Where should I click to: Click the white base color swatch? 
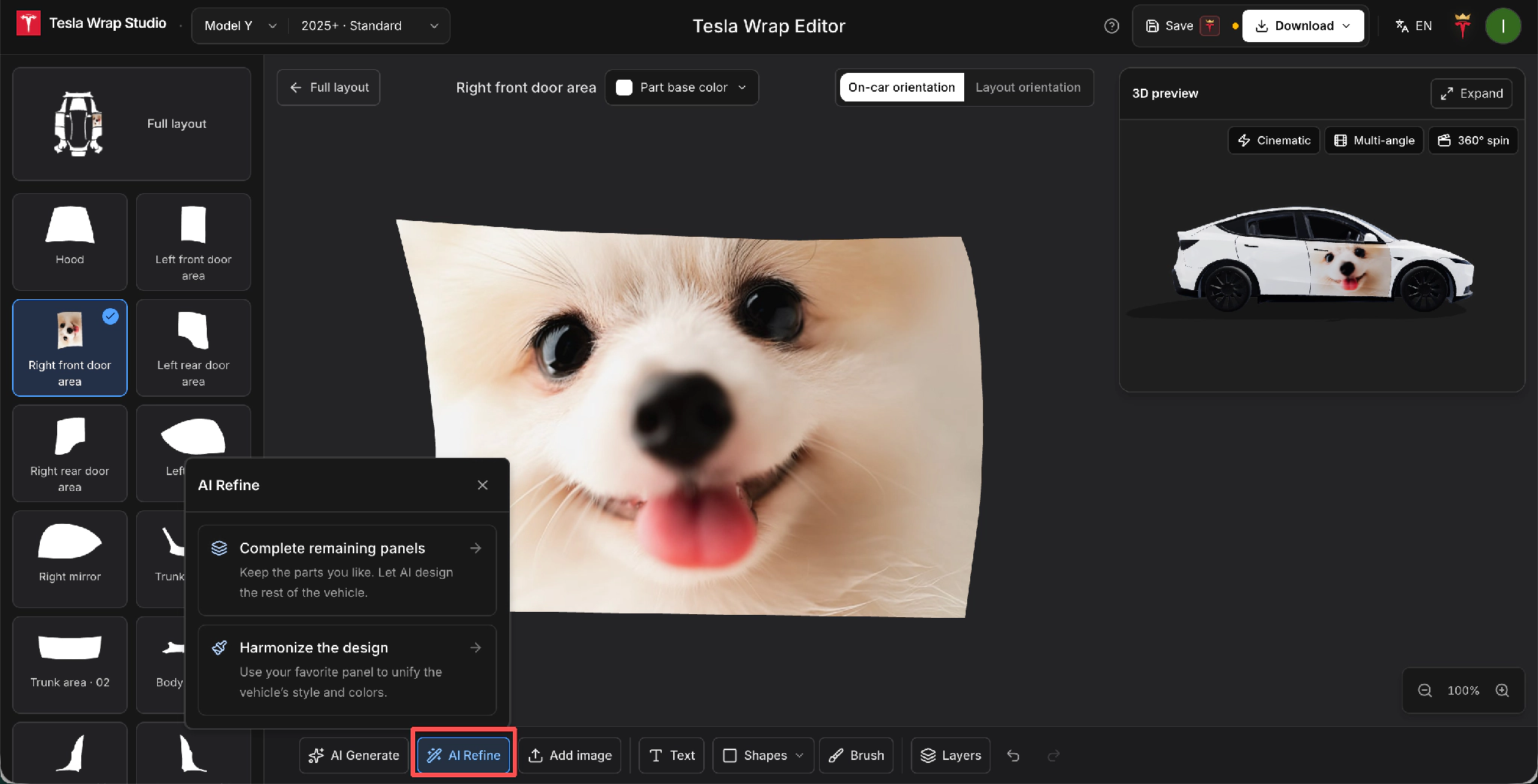pyautogui.click(x=624, y=87)
